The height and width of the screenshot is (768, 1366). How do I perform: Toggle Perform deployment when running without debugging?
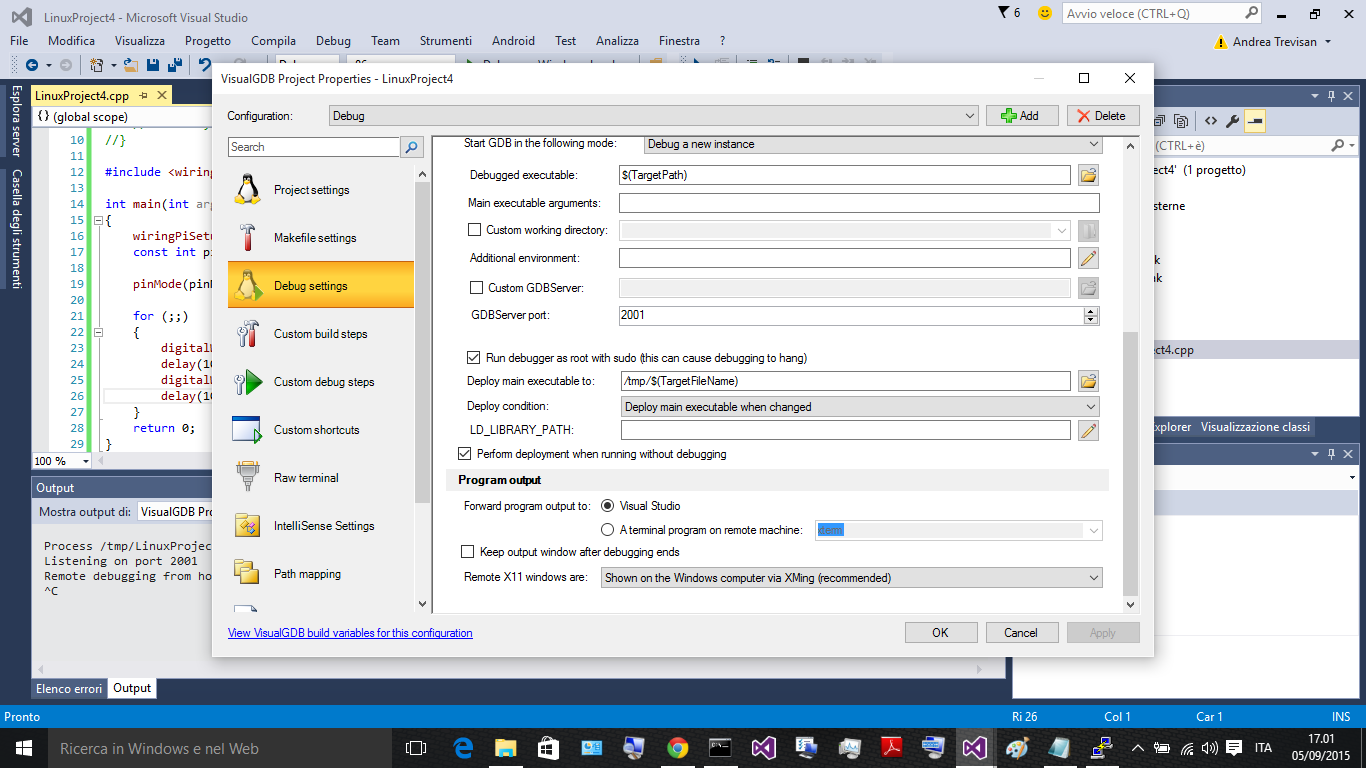tap(464, 454)
